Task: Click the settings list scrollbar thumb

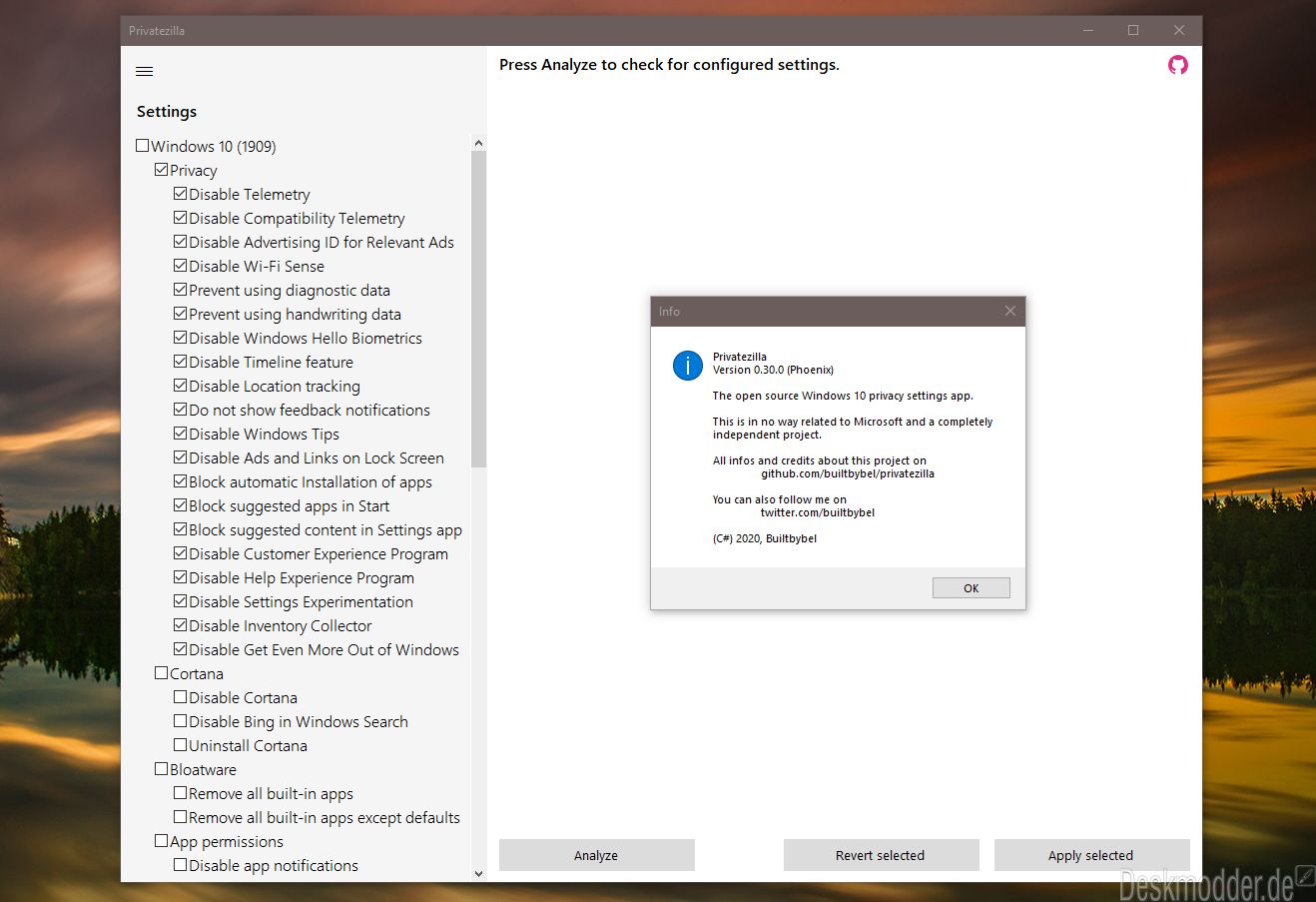Action: click(478, 310)
